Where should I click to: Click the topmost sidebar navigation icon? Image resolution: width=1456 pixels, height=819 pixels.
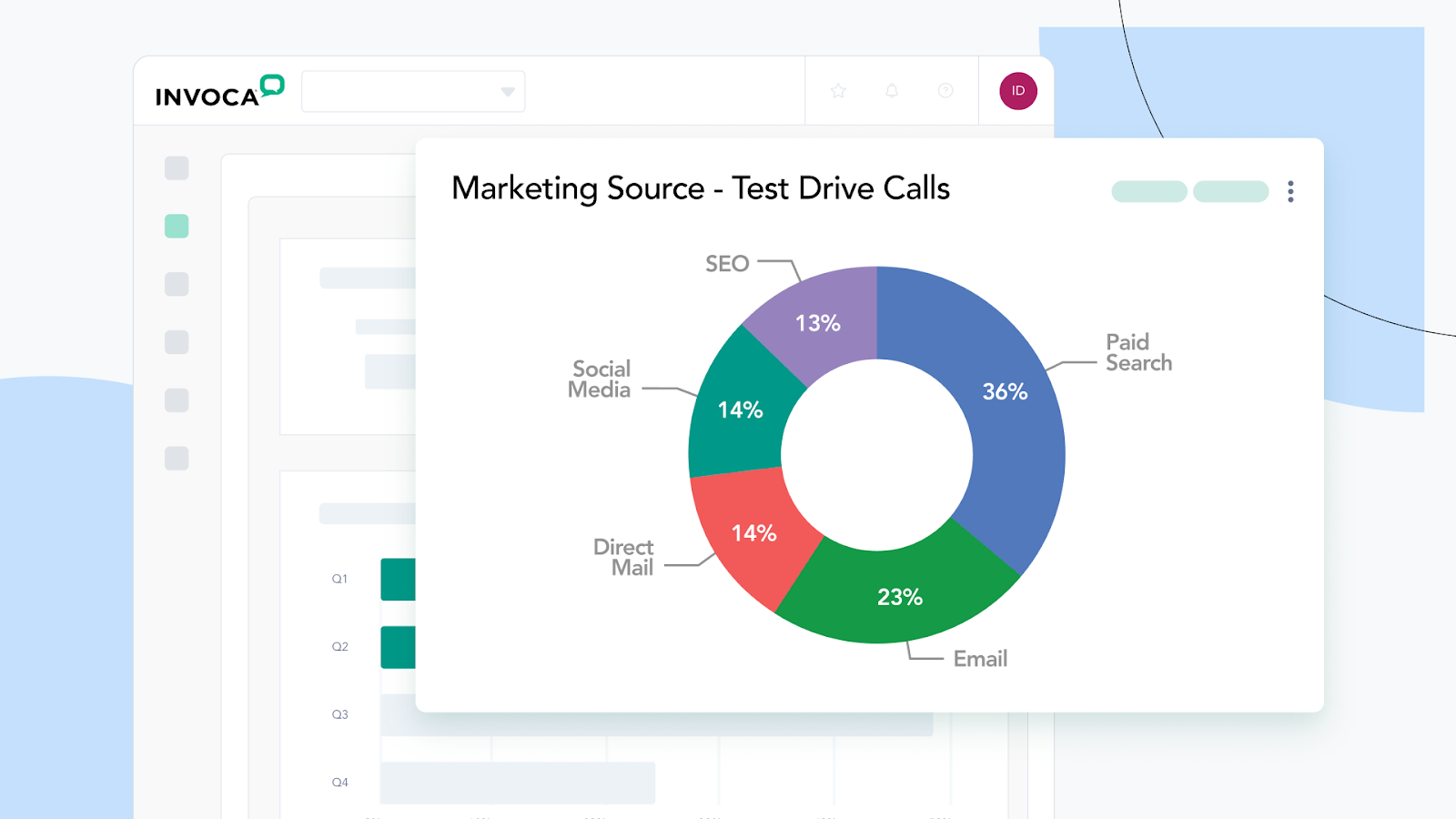pos(177,167)
